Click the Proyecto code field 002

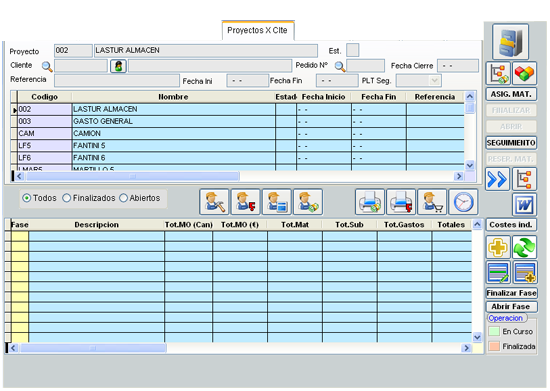(73, 50)
